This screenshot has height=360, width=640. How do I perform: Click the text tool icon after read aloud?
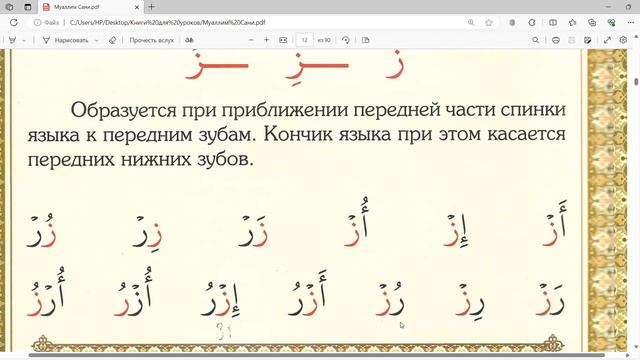point(189,40)
